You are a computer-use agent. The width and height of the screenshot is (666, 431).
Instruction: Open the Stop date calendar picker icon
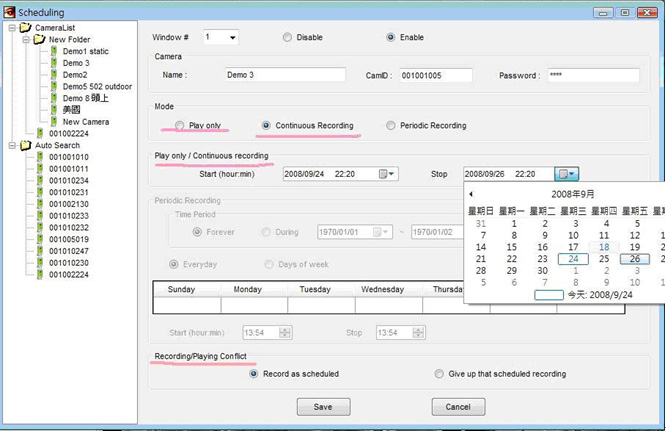pos(568,174)
